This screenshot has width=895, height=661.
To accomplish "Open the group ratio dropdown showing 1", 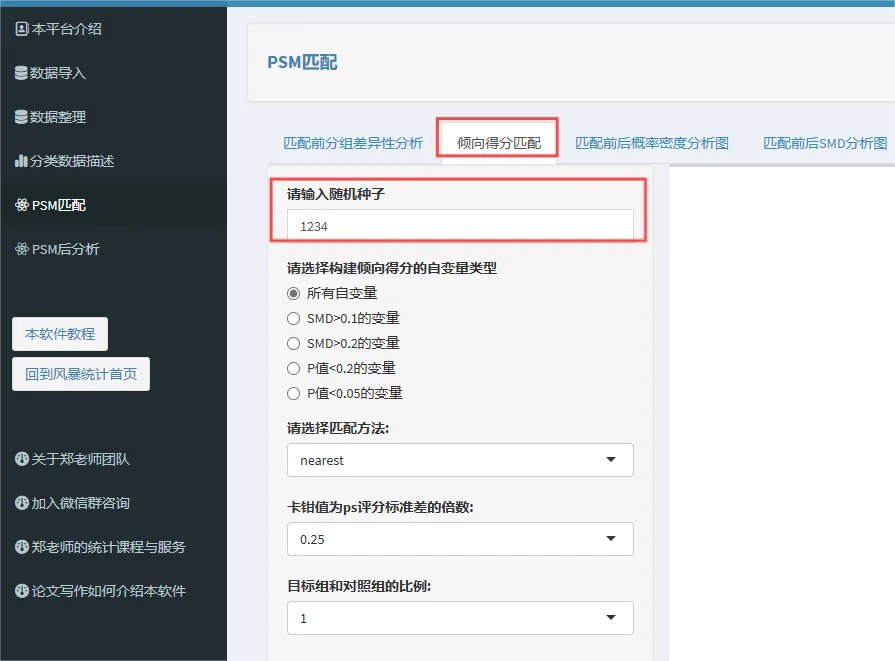I will [460, 618].
